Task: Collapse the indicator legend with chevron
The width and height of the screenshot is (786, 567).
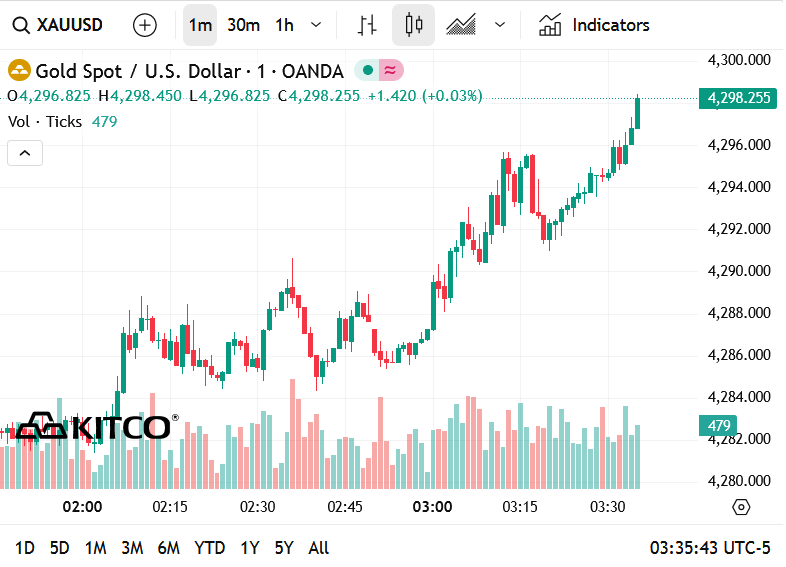Action: (x=25, y=153)
